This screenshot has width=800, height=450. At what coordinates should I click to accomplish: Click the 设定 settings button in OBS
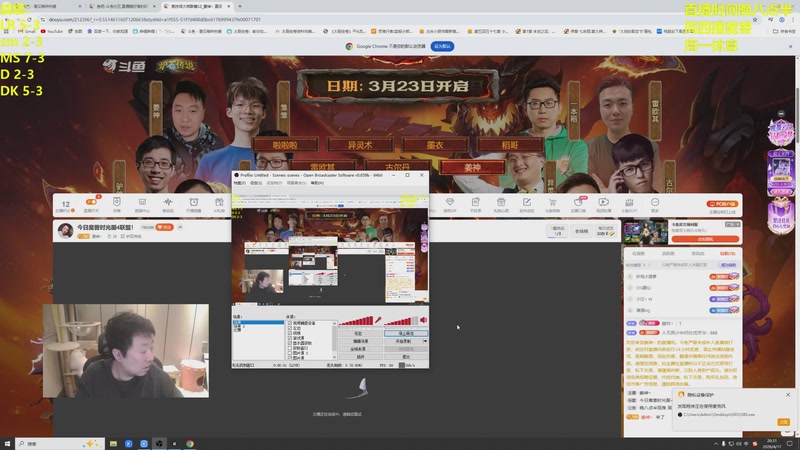tap(361, 334)
